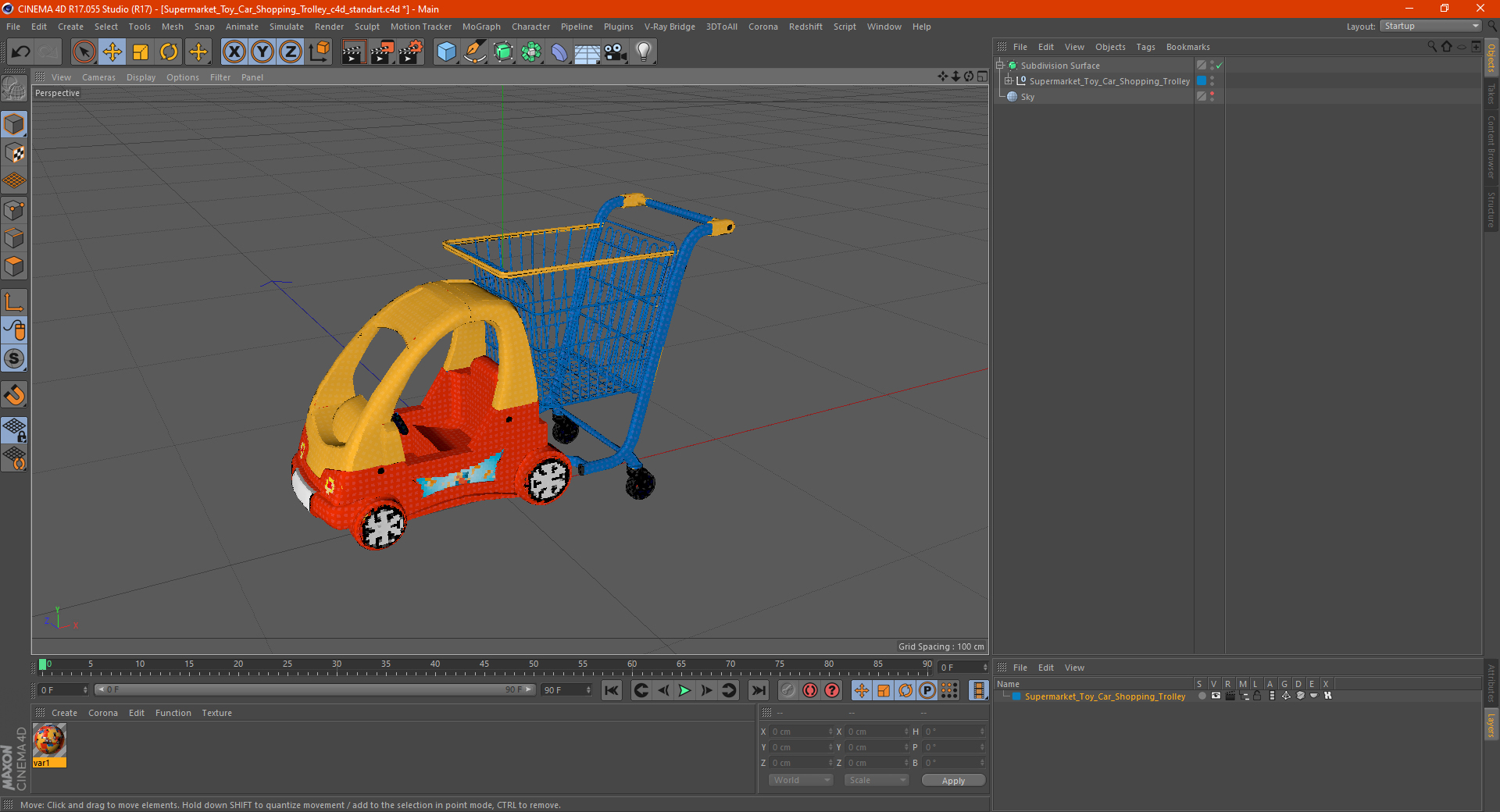Select Edges mode in left palette
The height and width of the screenshot is (812, 1500).
click(x=14, y=238)
